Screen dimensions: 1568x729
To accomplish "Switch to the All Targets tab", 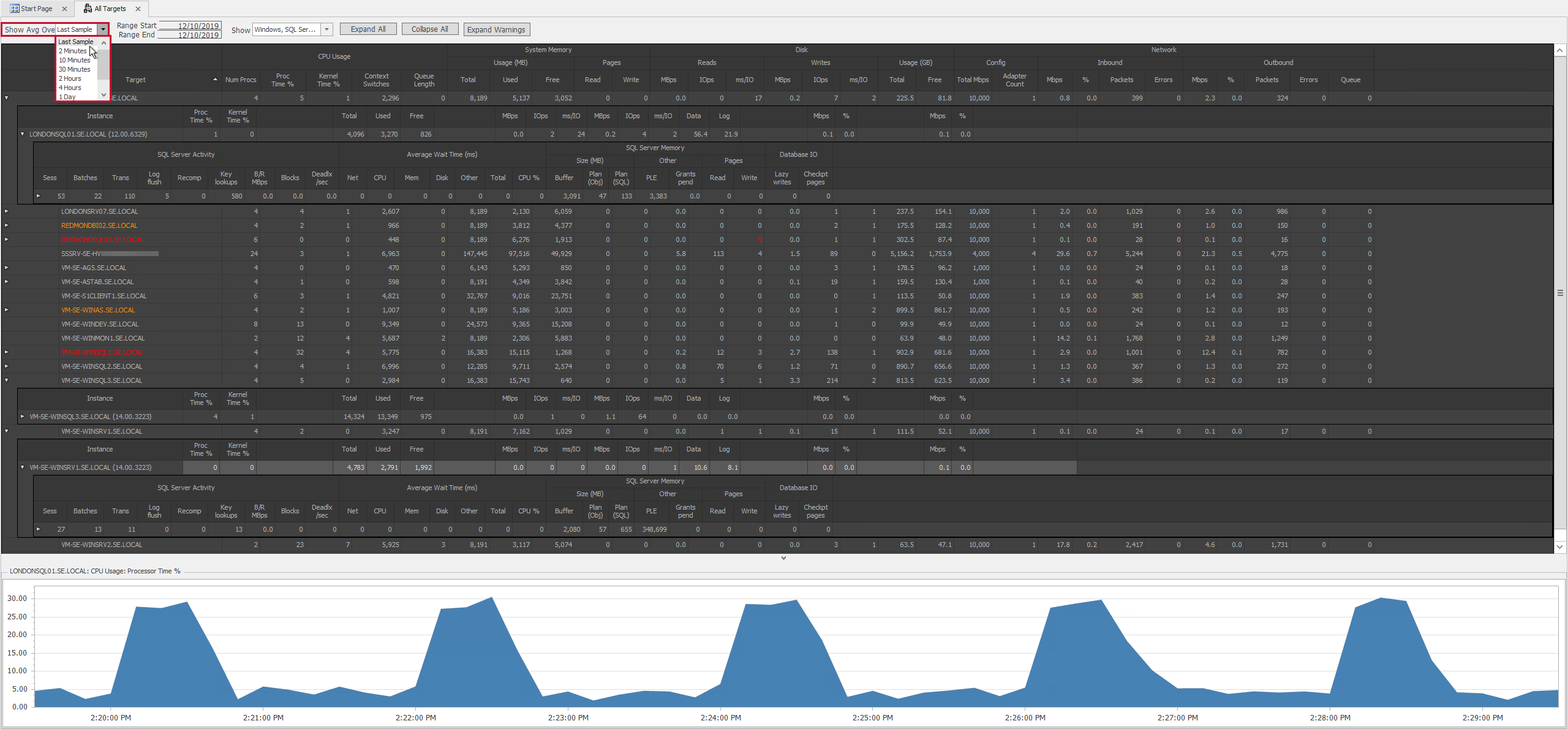I will [x=110, y=8].
